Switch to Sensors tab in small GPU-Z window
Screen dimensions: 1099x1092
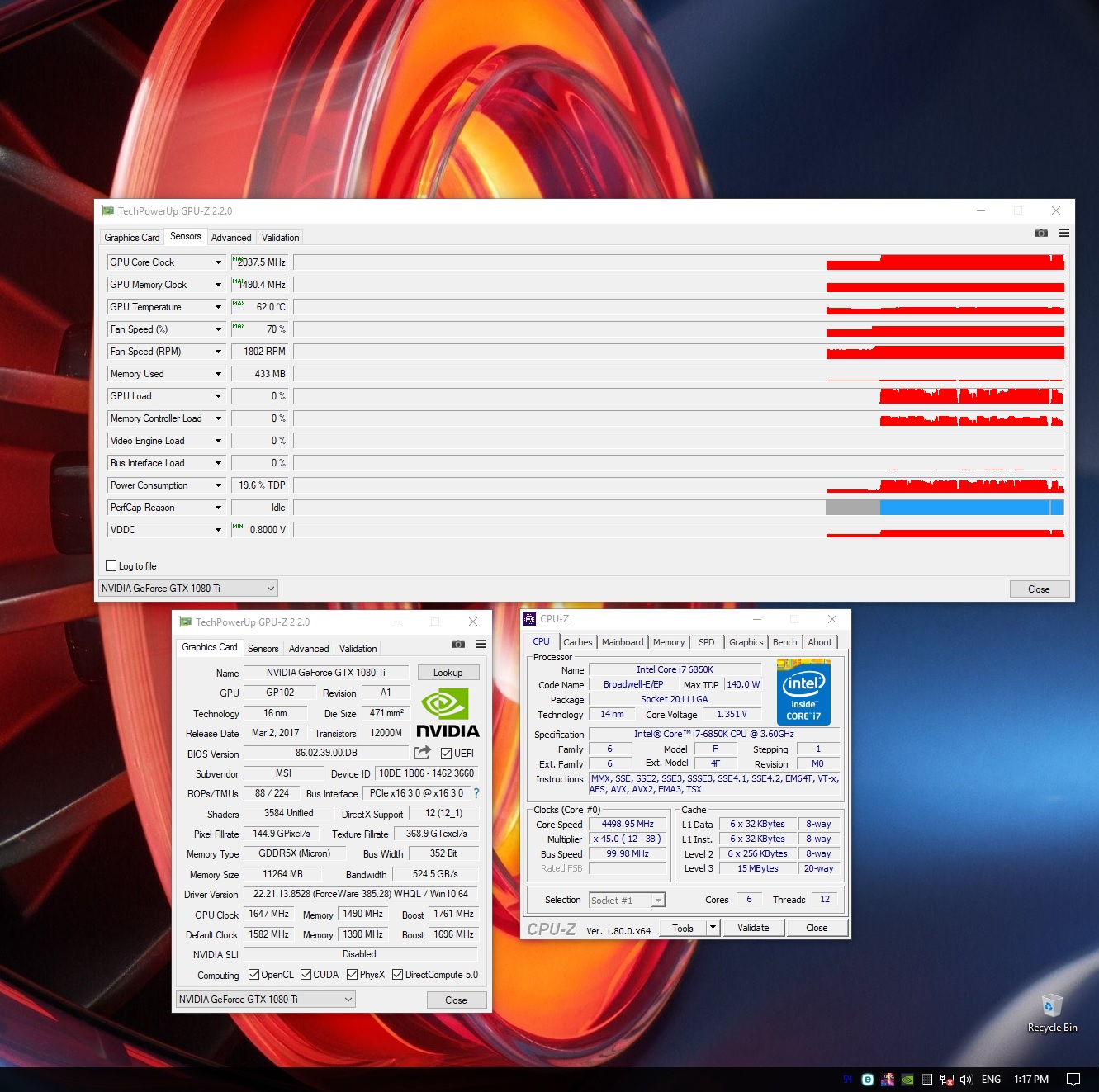coord(263,649)
